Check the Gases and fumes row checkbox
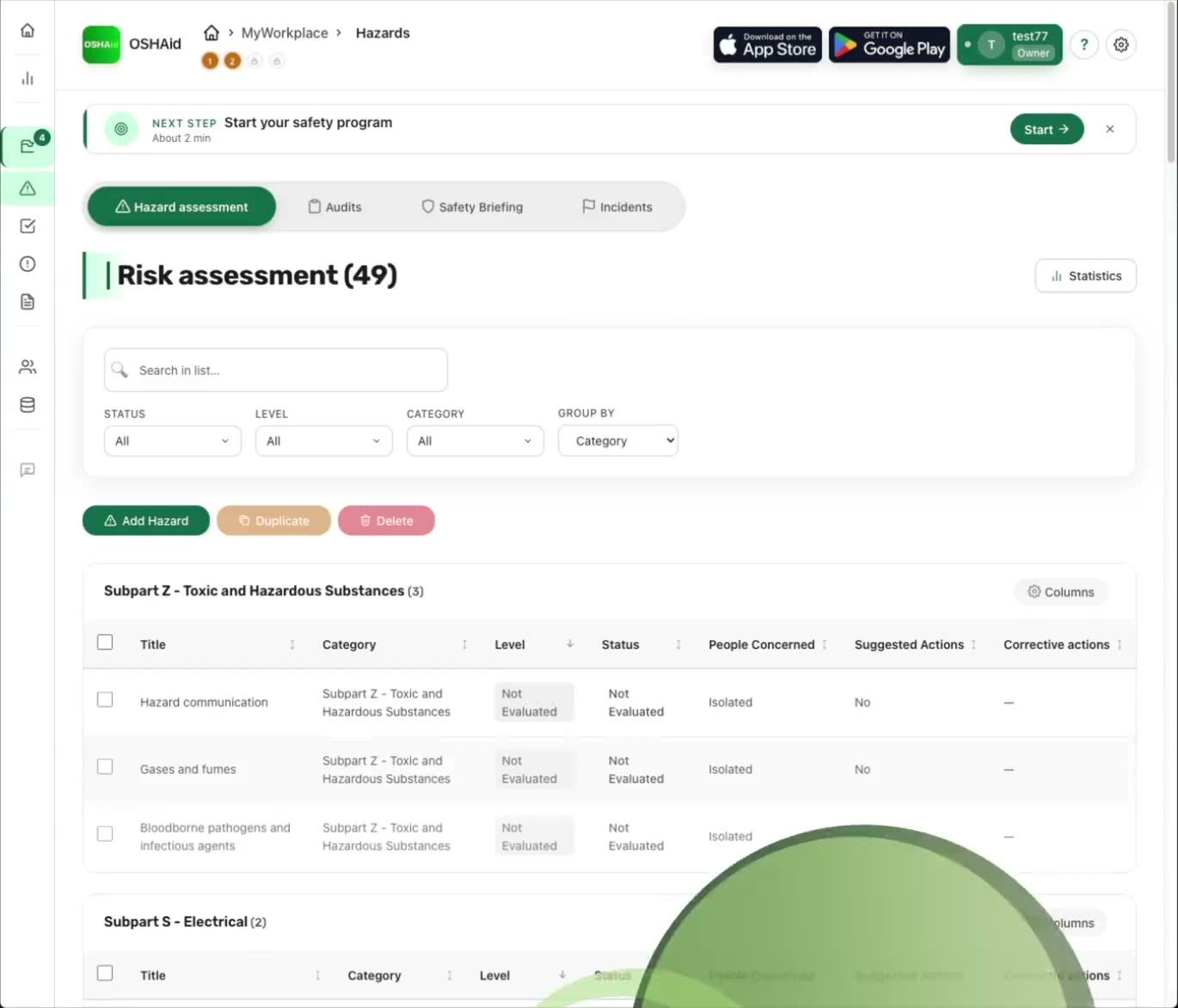The width and height of the screenshot is (1178, 1008). pyautogui.click(x=105, y=767)
